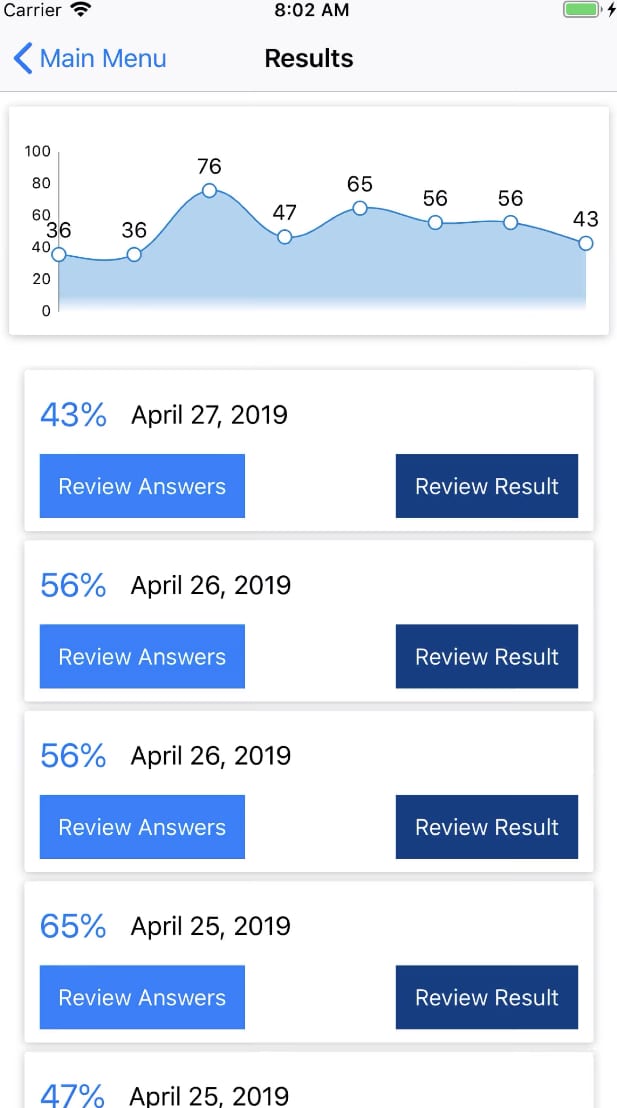The height and width of the screenshot is (1108, 617).
Task: Select the chart point labeled 43
Action: [x=585, y=243]
